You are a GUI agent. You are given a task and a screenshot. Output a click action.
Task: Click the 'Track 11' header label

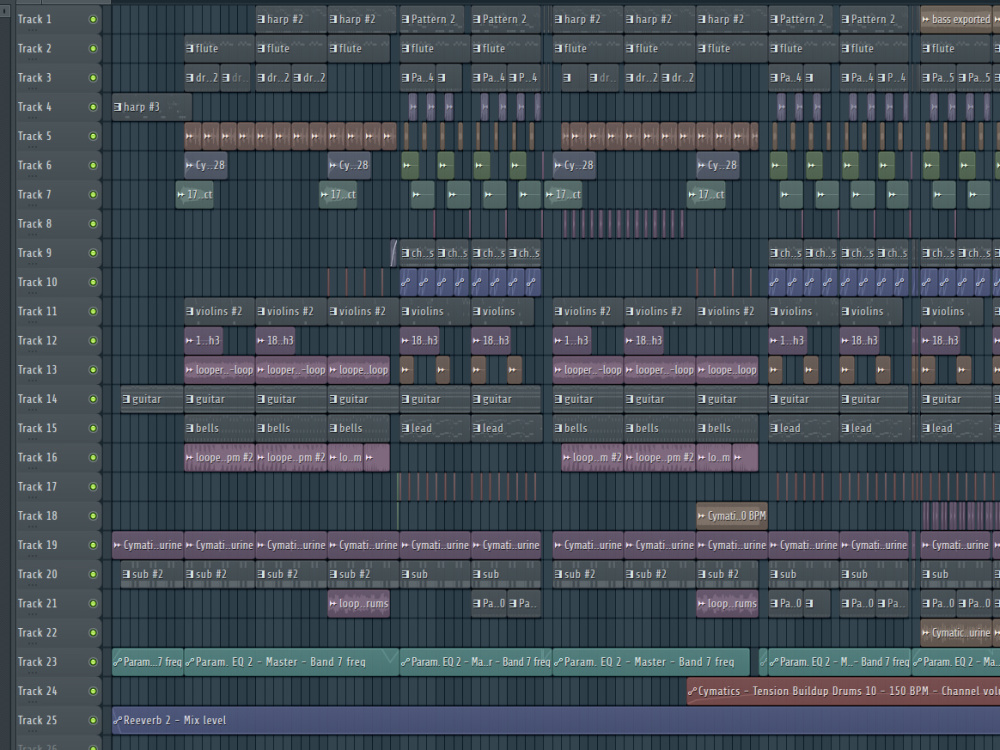[x=37, y=311]
